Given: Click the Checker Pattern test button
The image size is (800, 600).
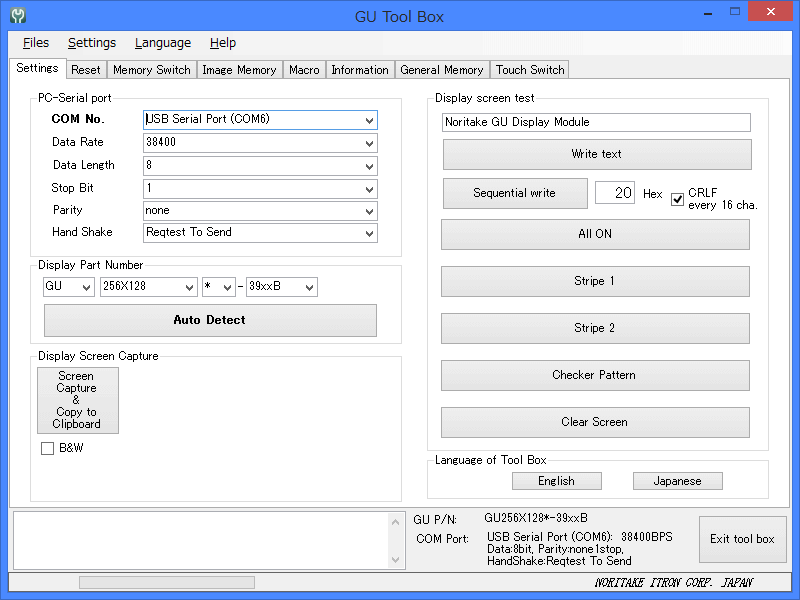Looking at the screenshot, I should coord(595,375).
